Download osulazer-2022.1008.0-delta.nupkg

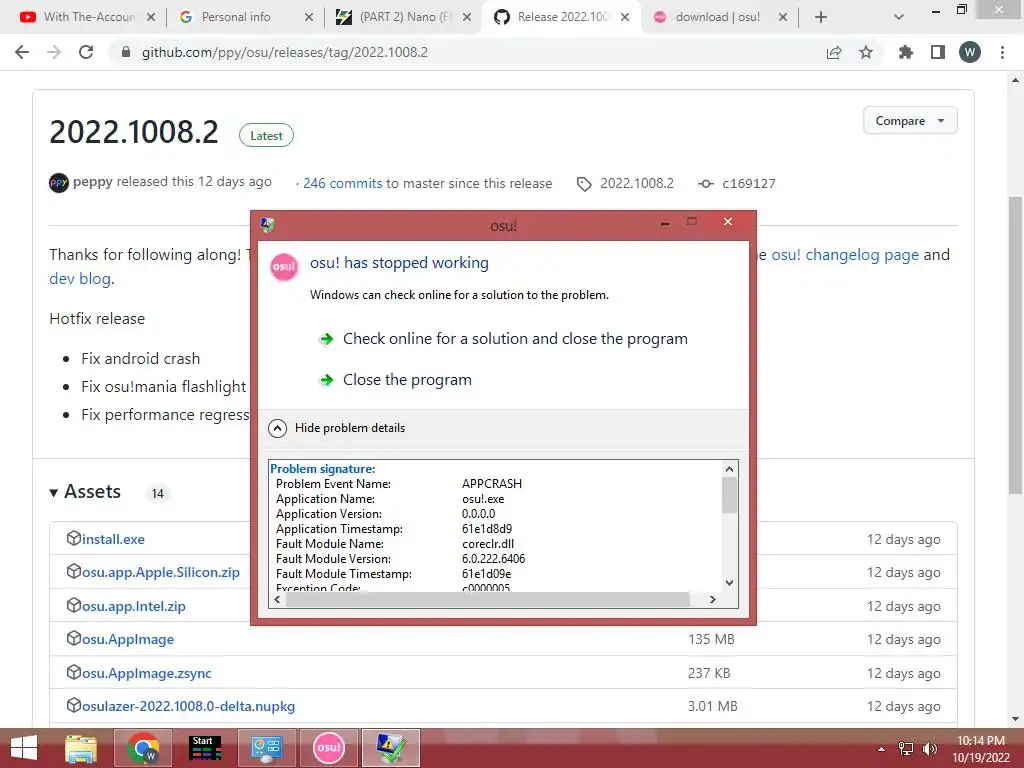188,707
